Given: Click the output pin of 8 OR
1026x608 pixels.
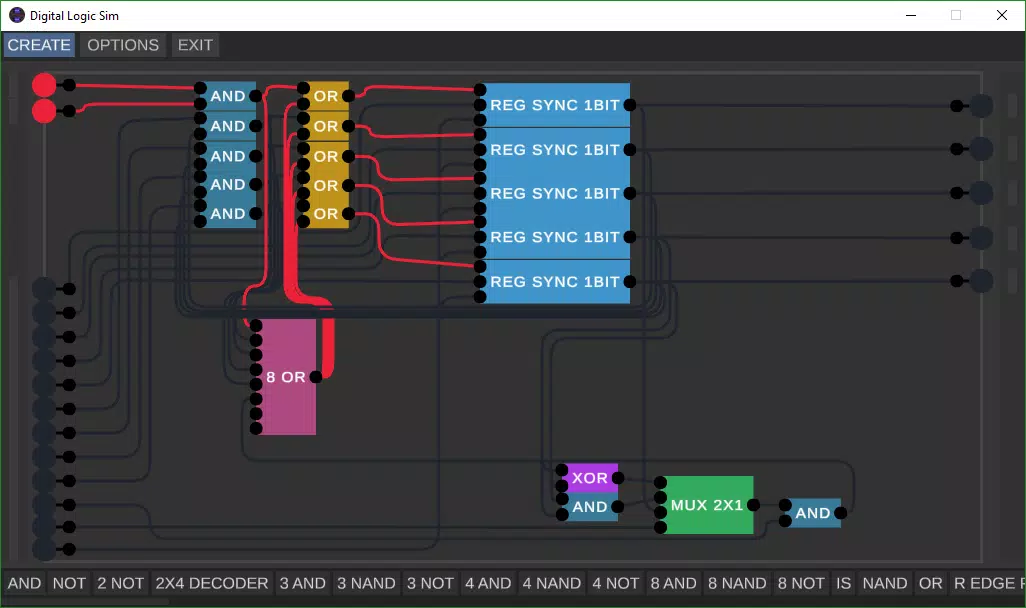Looking at the screenshot, I should pos(316,377).
